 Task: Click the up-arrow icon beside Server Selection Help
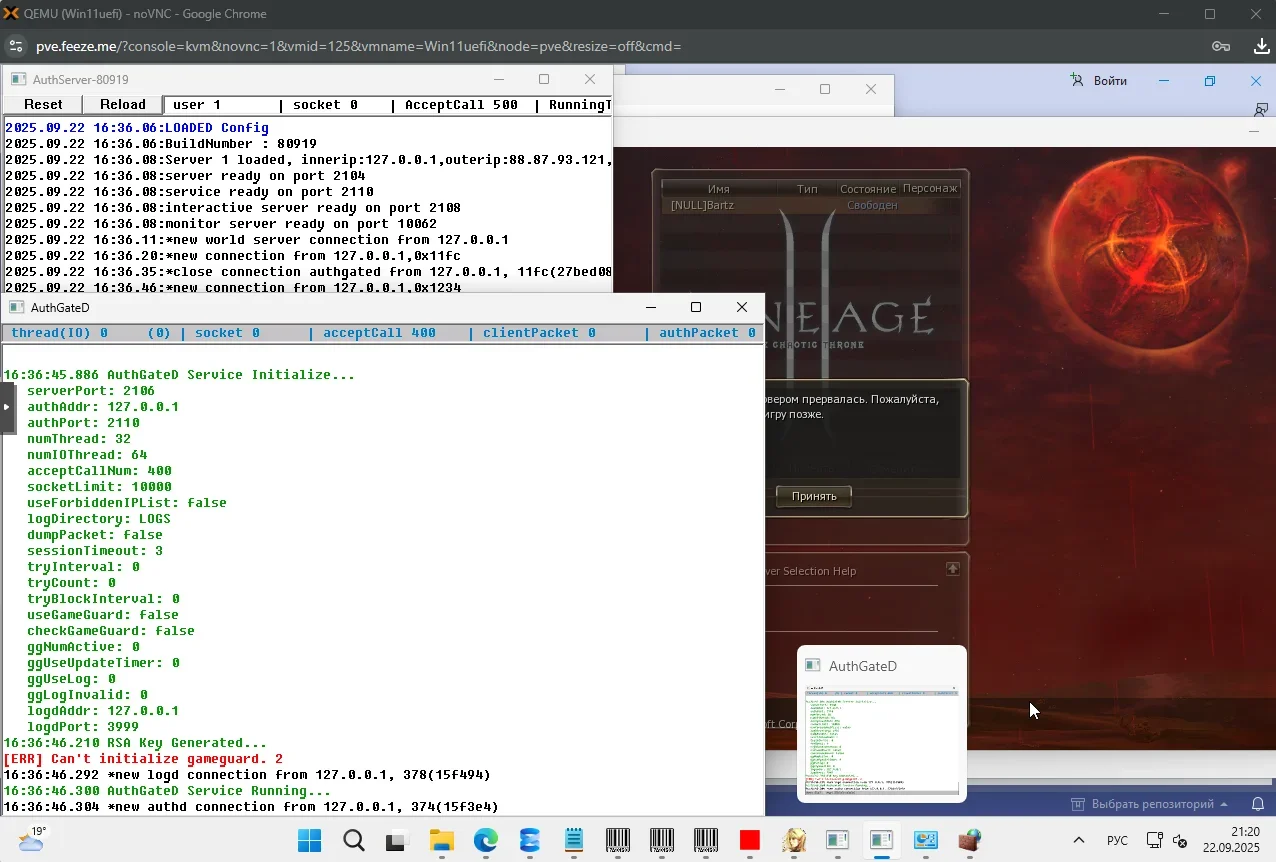pyautogui.click(x=953, y=569)
